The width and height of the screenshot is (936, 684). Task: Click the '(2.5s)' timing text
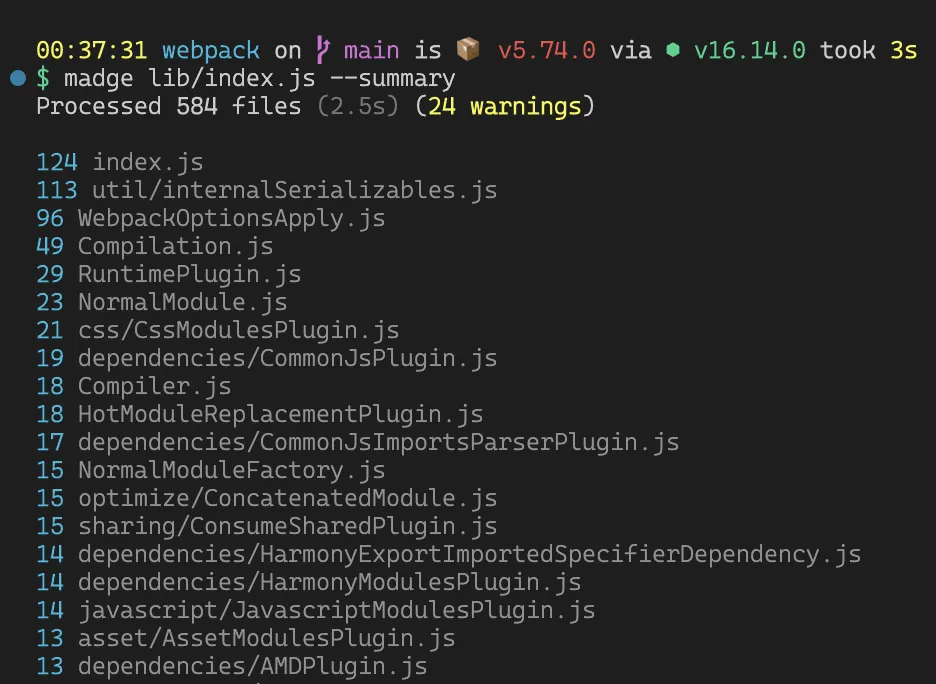coord(358,106)
